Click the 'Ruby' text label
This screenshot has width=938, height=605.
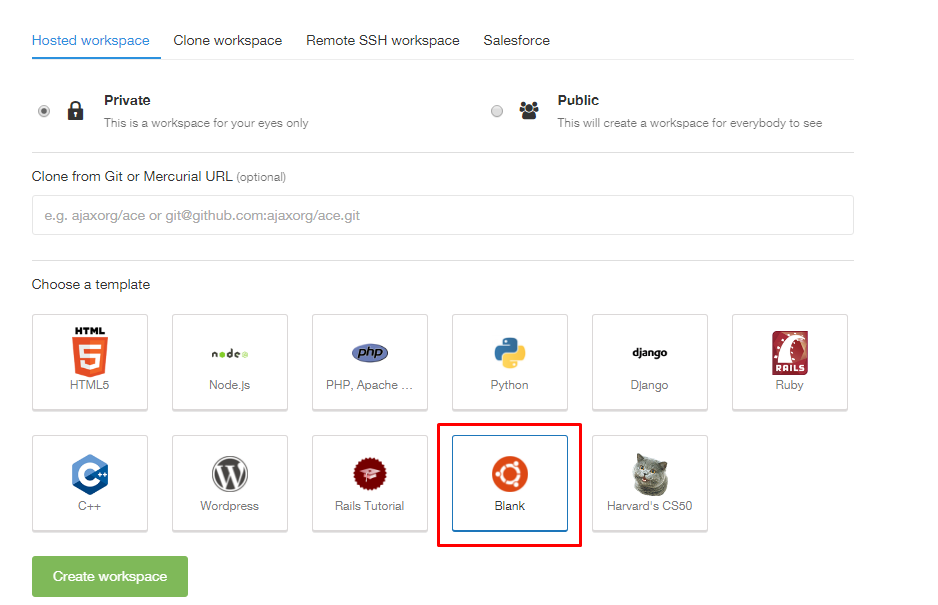790,385
